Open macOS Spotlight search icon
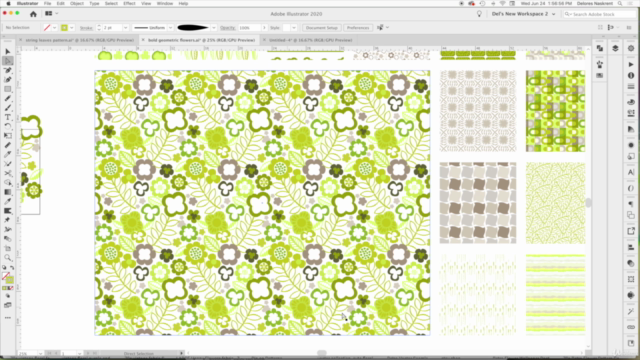 620,3
